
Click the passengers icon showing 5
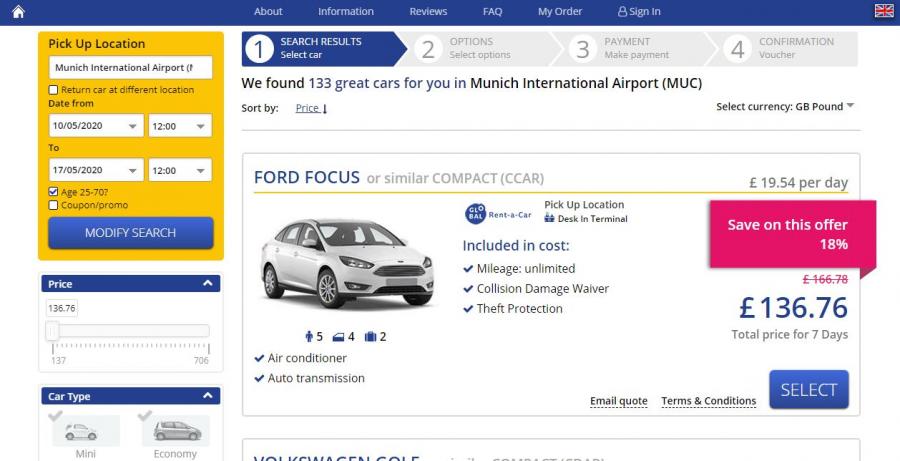[x=309, y=337]
